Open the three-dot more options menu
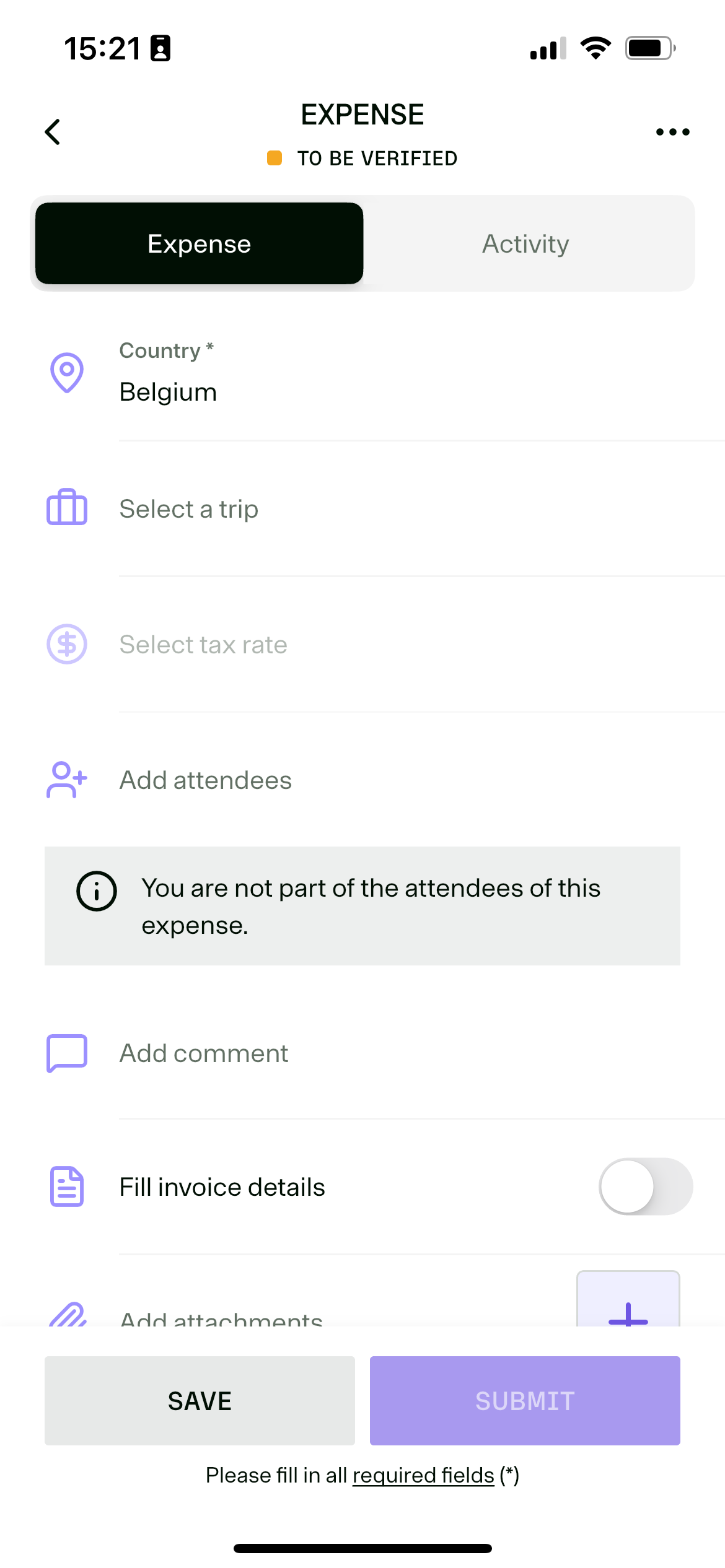 click(x=672, y=132)
